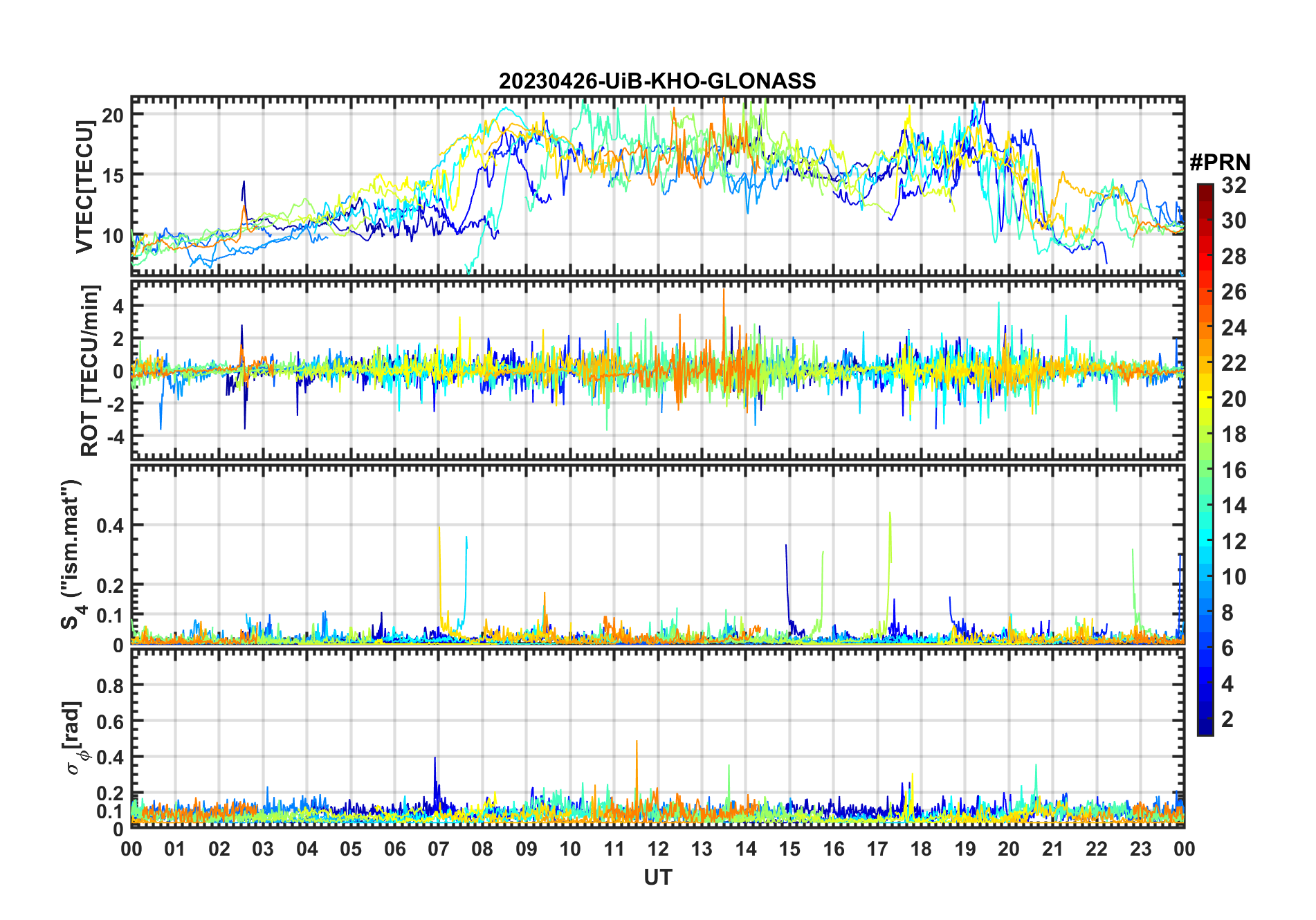Click the VTEC[TECU] y-axis label
This screenshot has height=920, width=1316.
point(84,187)
